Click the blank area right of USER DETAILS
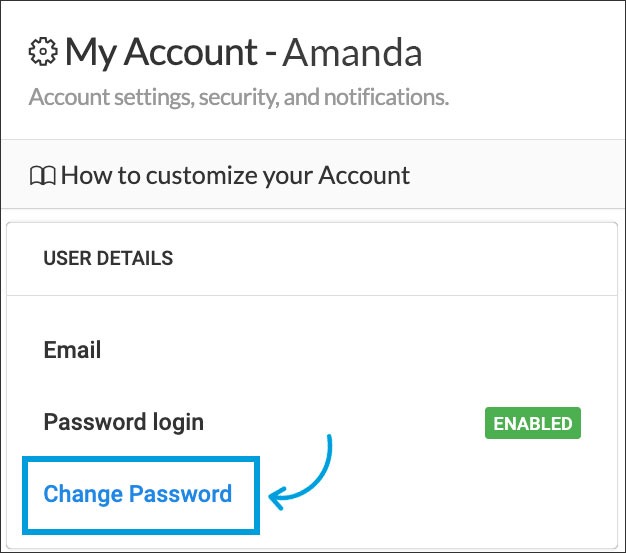Viewport: 626px width, 553px height. pyautogui.click(x=400, y=258)
